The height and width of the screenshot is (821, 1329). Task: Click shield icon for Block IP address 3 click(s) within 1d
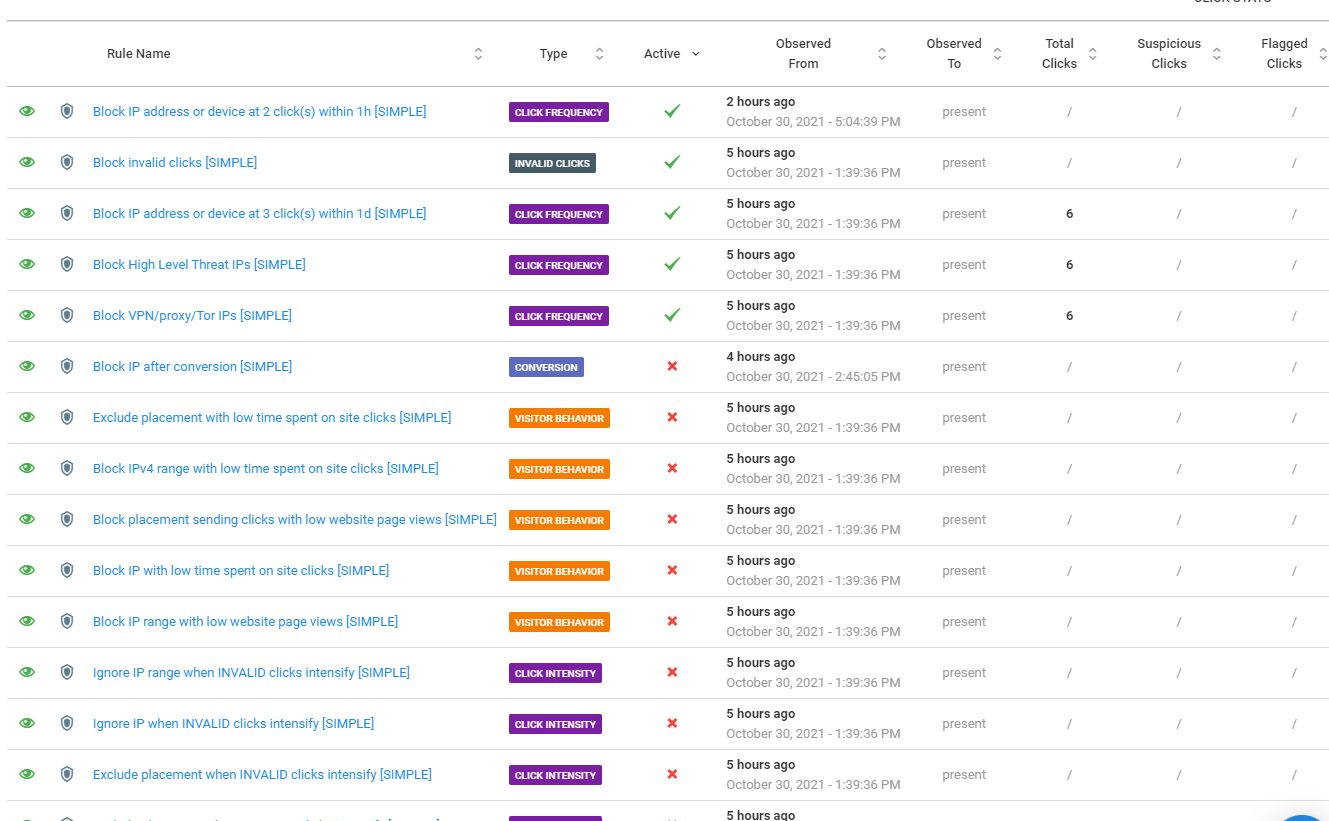67,213
